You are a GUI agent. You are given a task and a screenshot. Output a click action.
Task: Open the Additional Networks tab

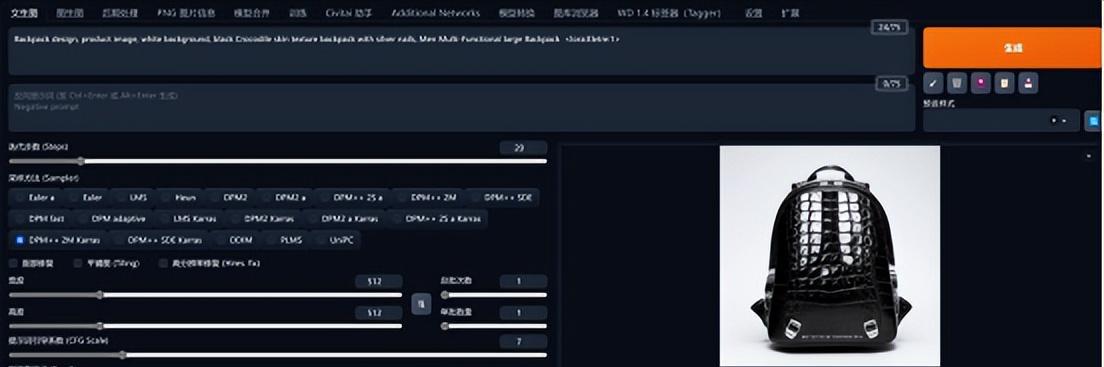click(435, 13)
